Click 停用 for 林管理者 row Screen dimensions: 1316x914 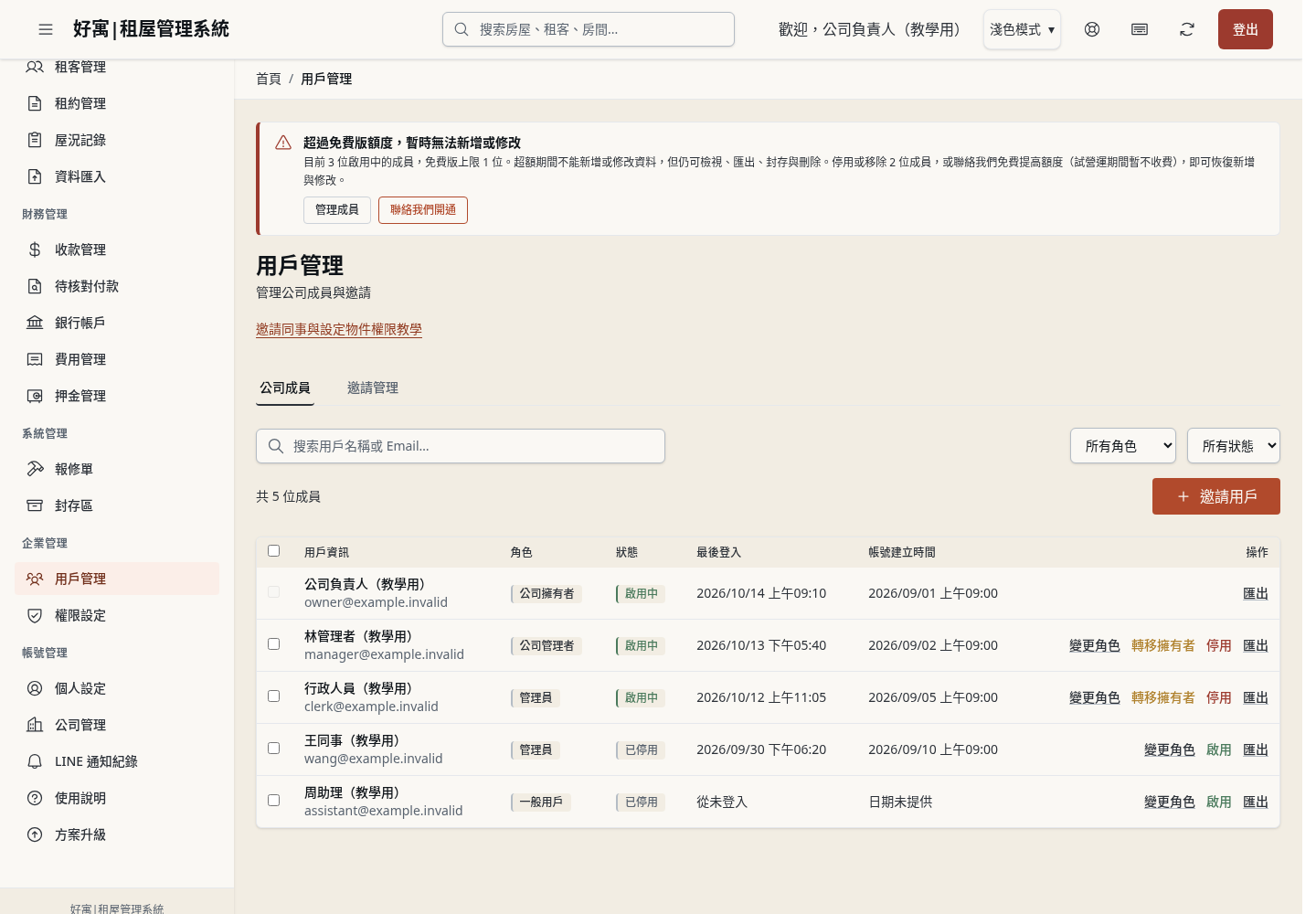1219,645
